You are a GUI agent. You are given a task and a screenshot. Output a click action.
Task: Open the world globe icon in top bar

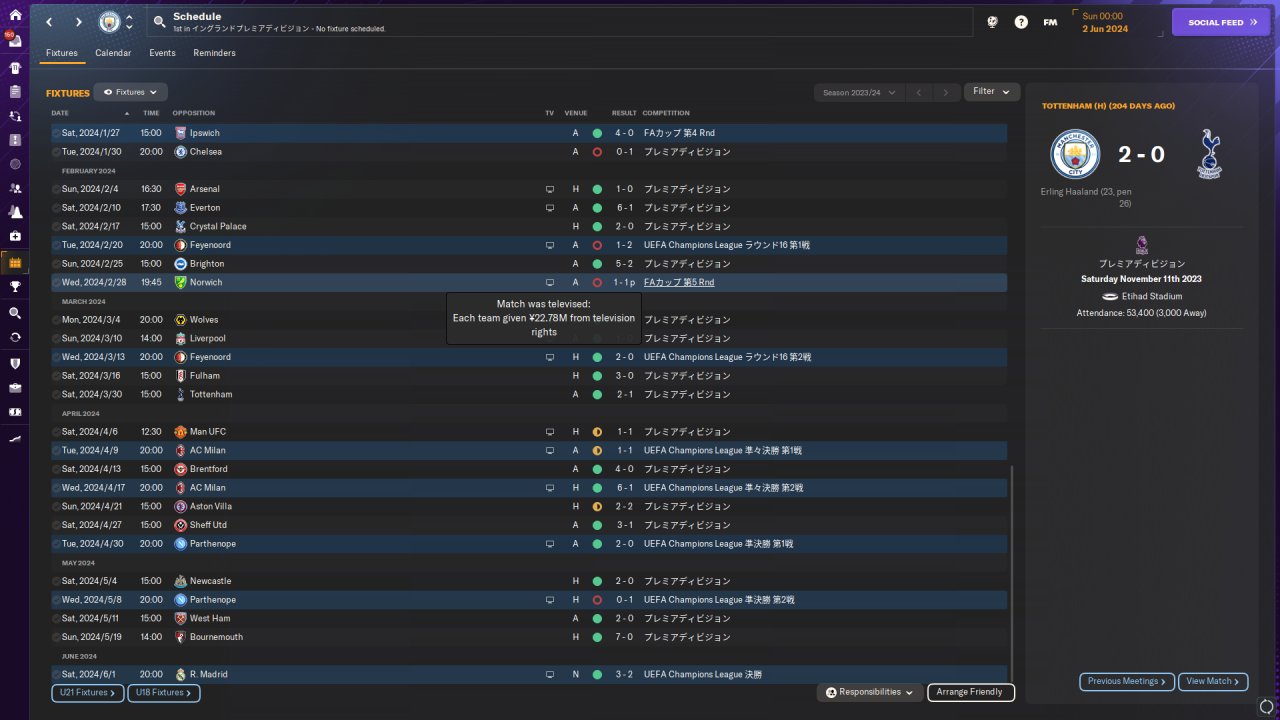tap(992, 22)
